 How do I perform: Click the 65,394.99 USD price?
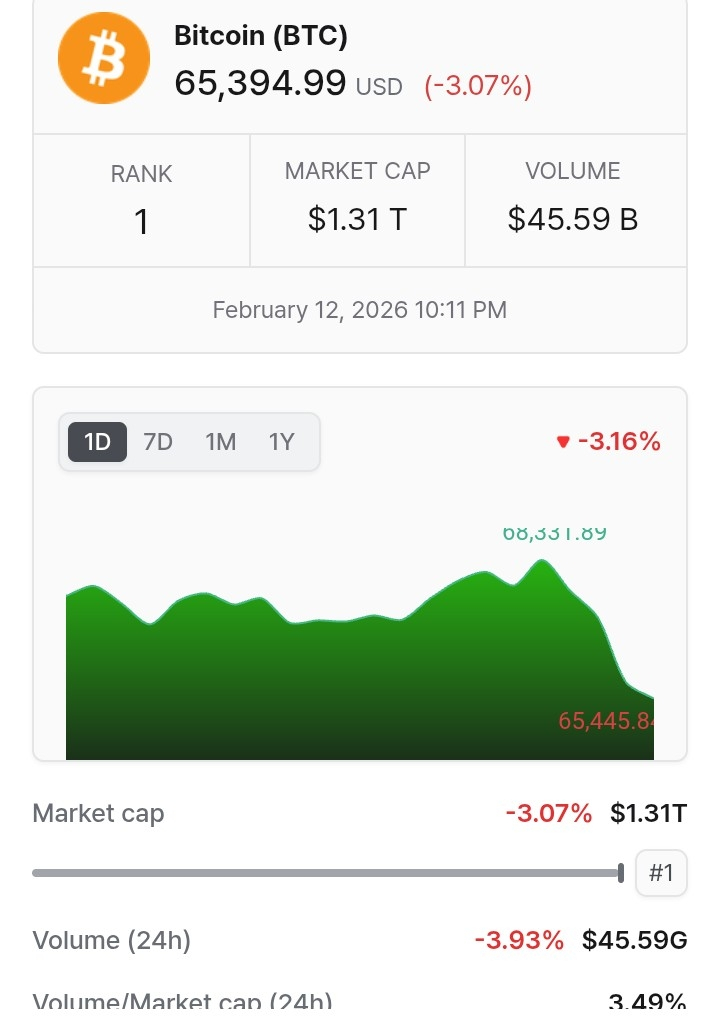pos(288,83)
